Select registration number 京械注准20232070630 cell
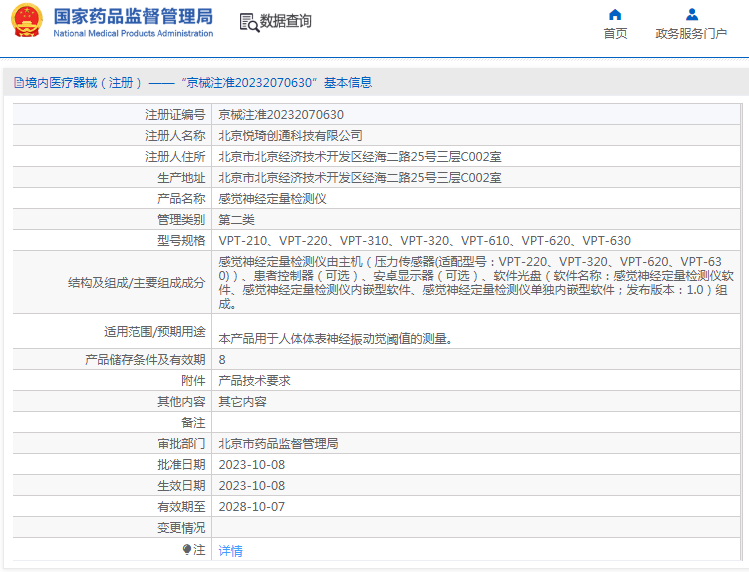The image size is (749, 572). pos(281,115)
